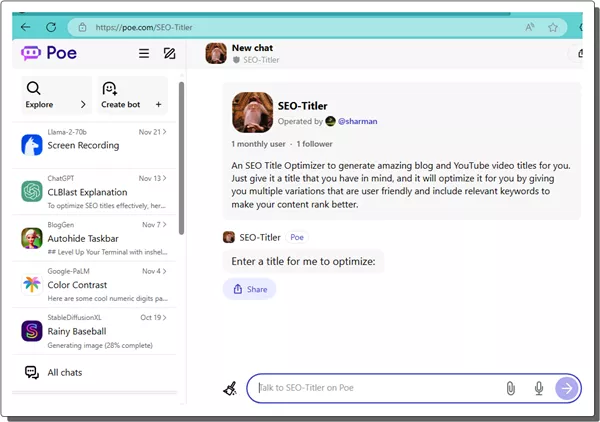This screenshot has width=600, height=422.
Task: Click the SEO-Titler bot name heading
Action: click(x=302, y=106)
